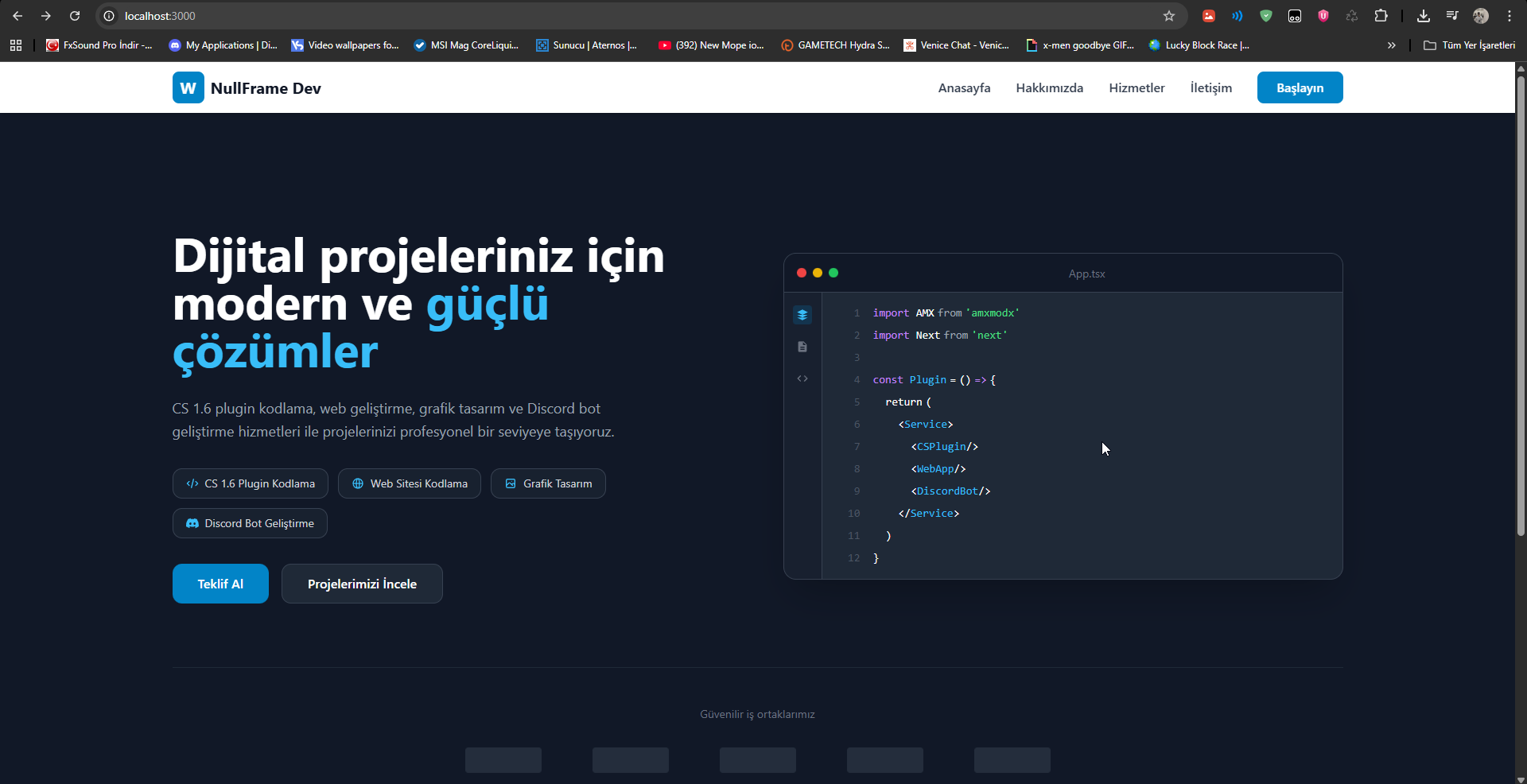Open Venice Chat bookmark
Viewport: 1527px width, 784px height.
(x=957, y=45)
